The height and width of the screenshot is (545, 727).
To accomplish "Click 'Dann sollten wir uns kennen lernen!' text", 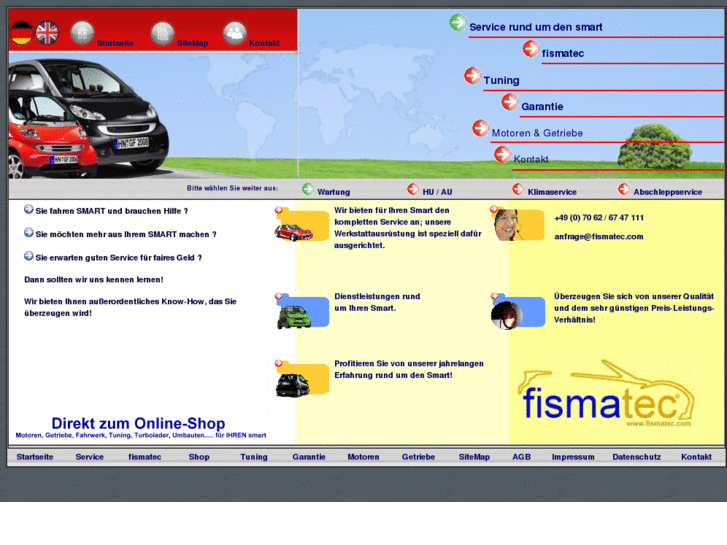I will [x=94, y=280].
